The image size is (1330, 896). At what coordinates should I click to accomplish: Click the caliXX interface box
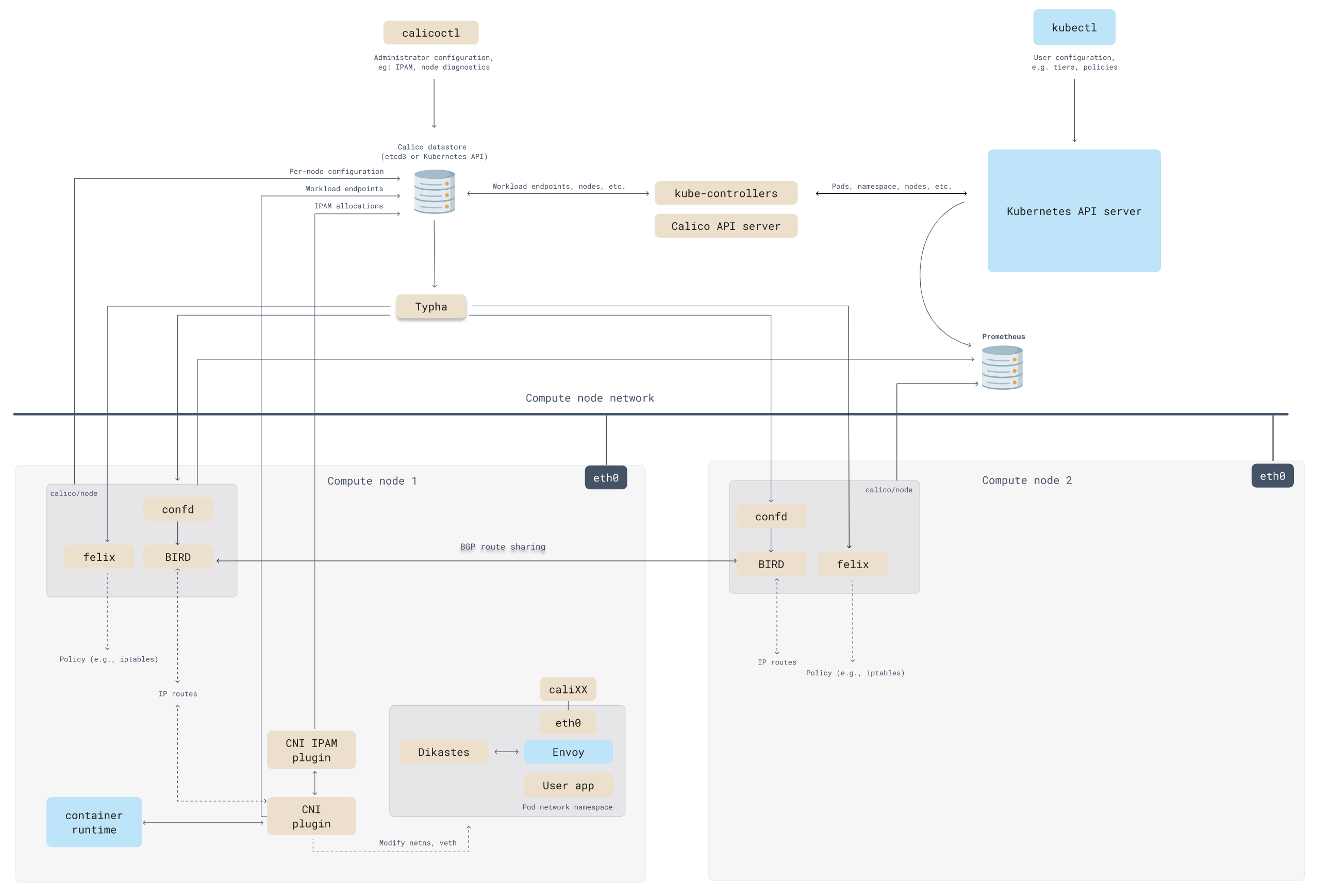click(x=568, y=689)
